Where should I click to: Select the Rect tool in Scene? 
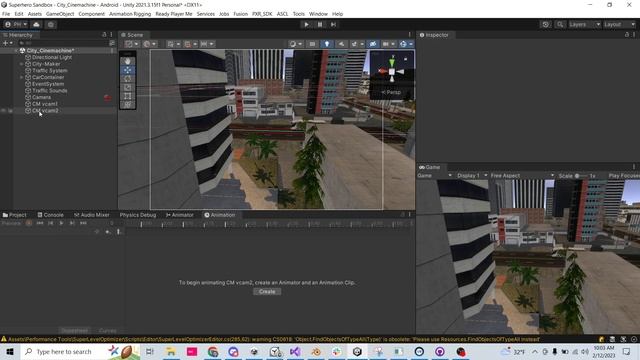128,96
